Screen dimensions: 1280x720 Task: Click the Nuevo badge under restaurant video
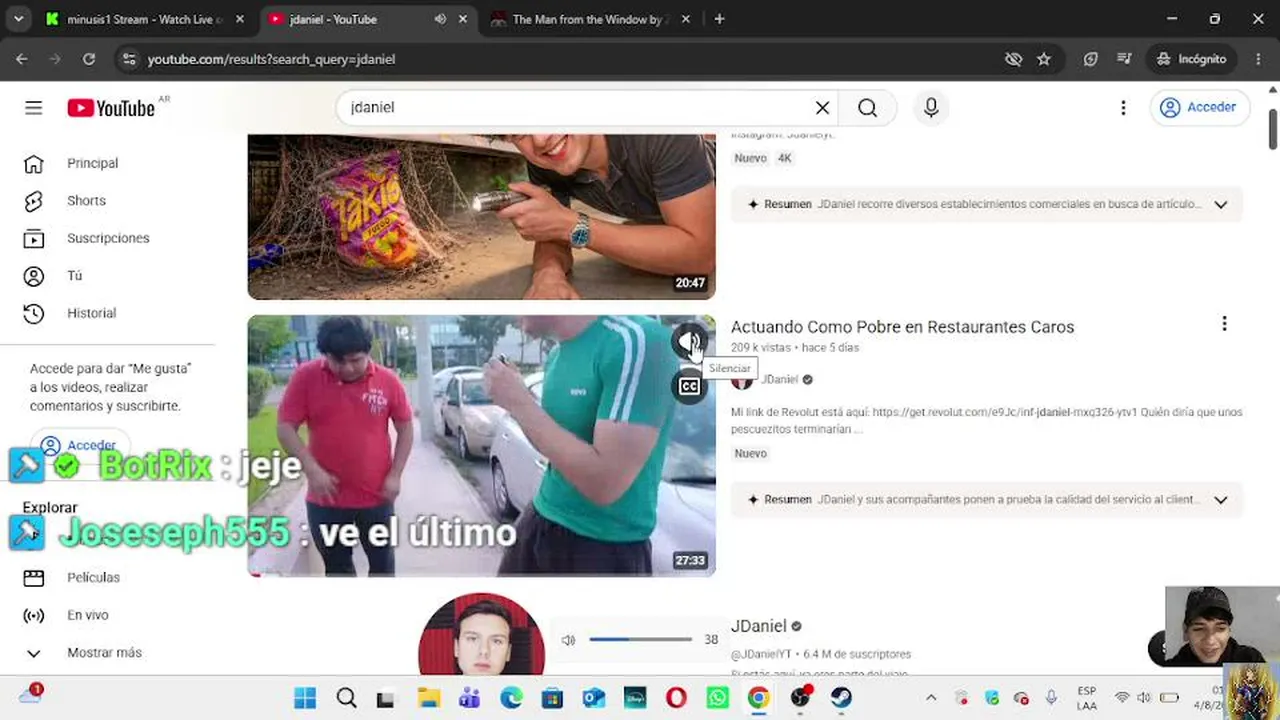[x=751, y=454]
